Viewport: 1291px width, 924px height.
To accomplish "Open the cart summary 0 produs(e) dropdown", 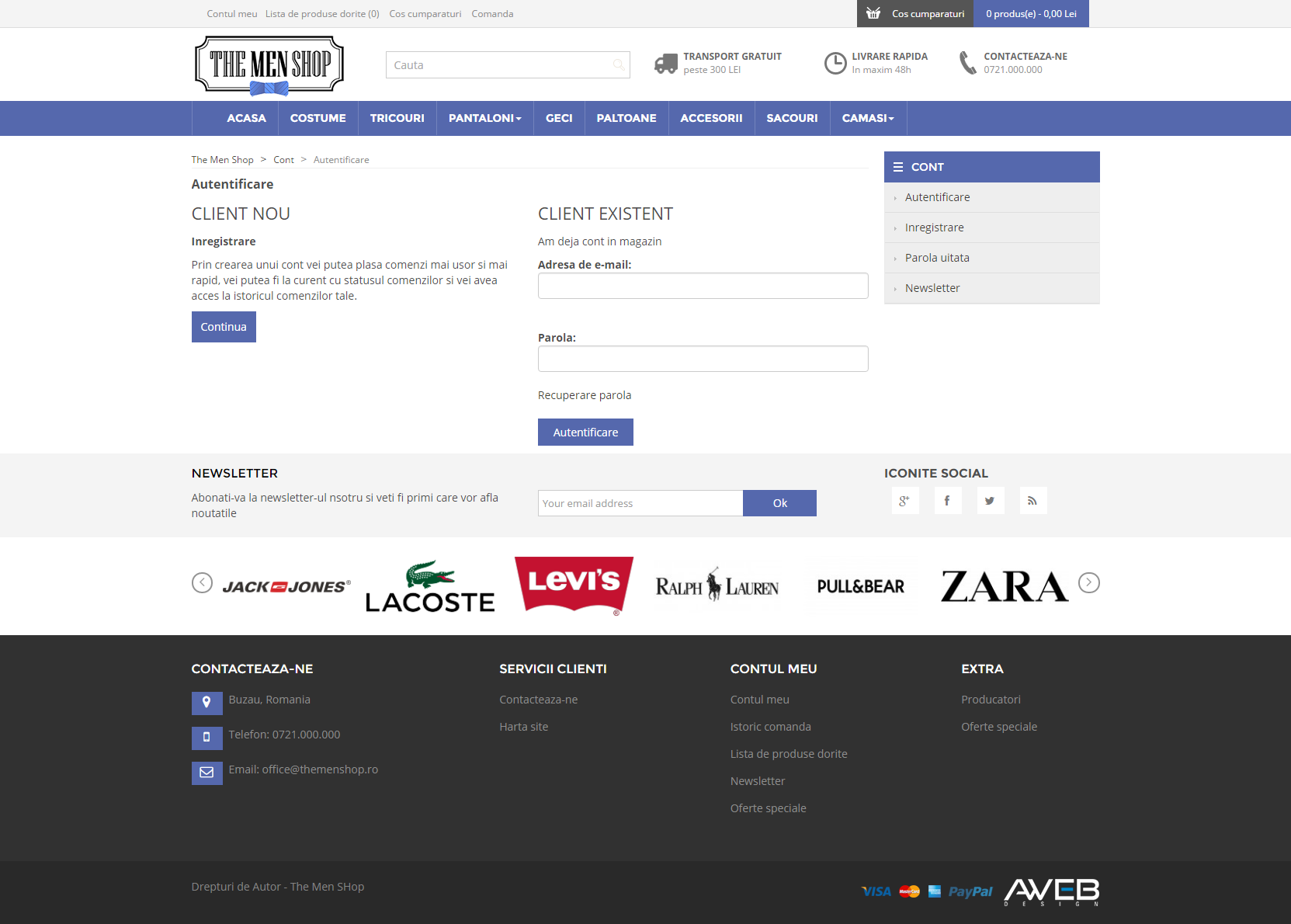I will point(1031,14).
